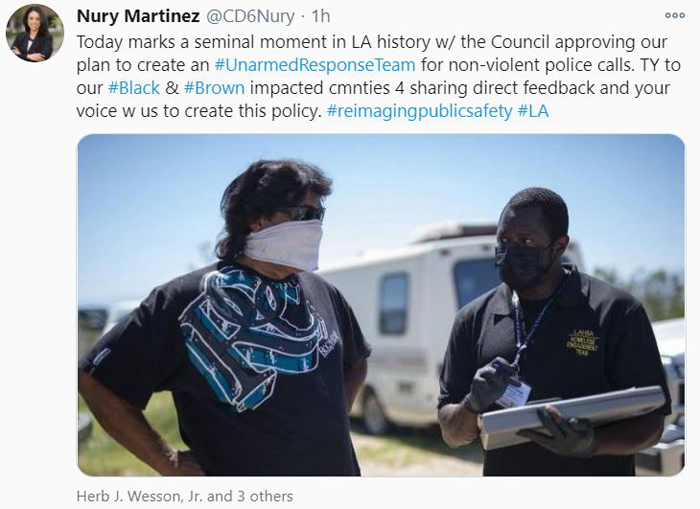Image resolution: width=700 pixels, height=509 pixels.
Task: Click the tweet text starting 'Today marks a seminal'
Action: (379, 76)
